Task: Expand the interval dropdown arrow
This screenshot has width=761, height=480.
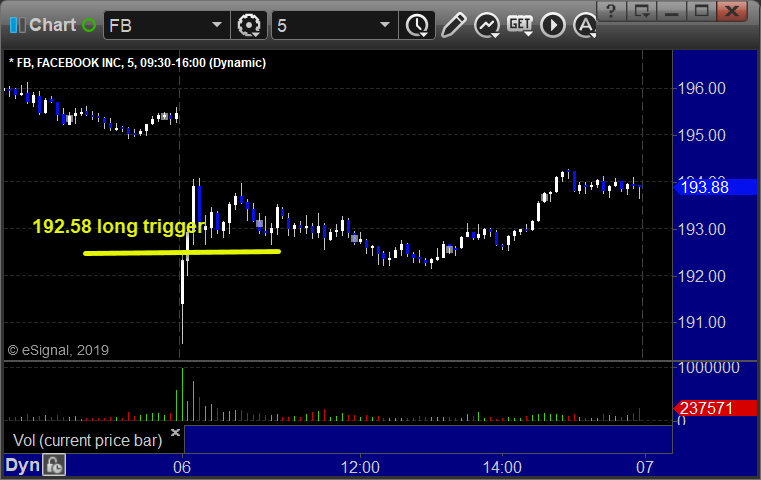Action: pos(385,25)
